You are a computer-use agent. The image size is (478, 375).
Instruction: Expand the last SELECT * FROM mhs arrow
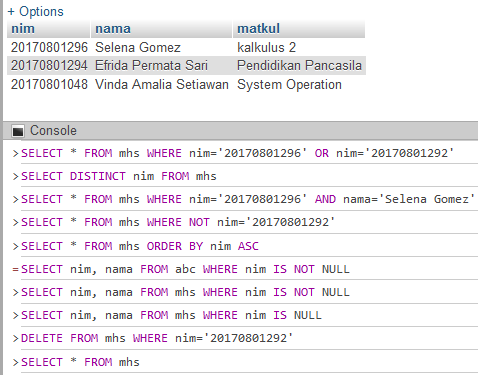(x=15, y=362)
